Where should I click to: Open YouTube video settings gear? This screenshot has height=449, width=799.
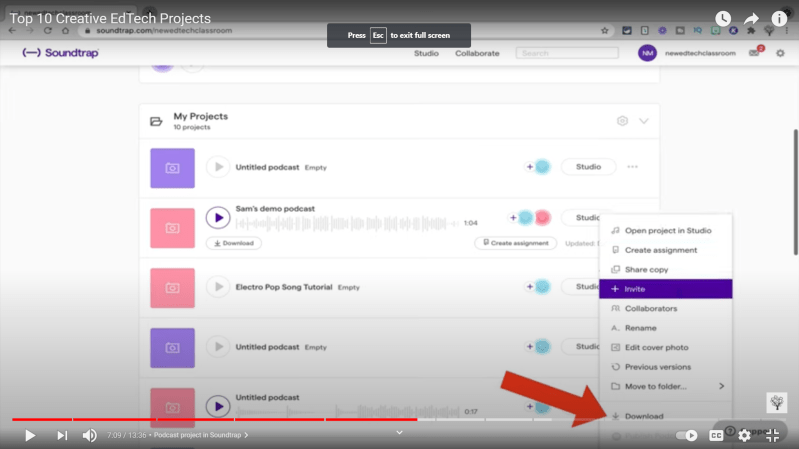(x=744, y=435)
